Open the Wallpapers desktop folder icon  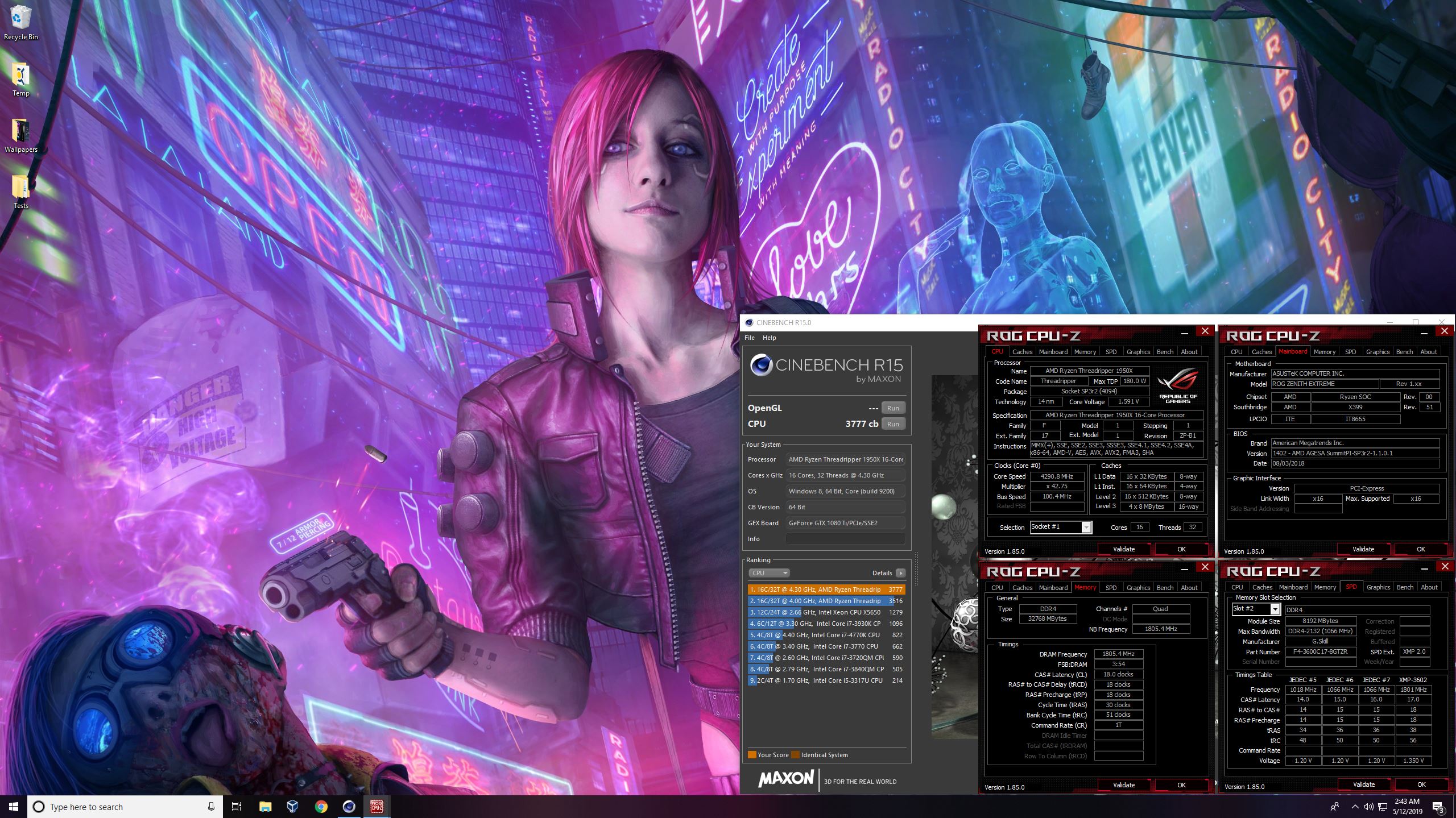coord(20,135)
